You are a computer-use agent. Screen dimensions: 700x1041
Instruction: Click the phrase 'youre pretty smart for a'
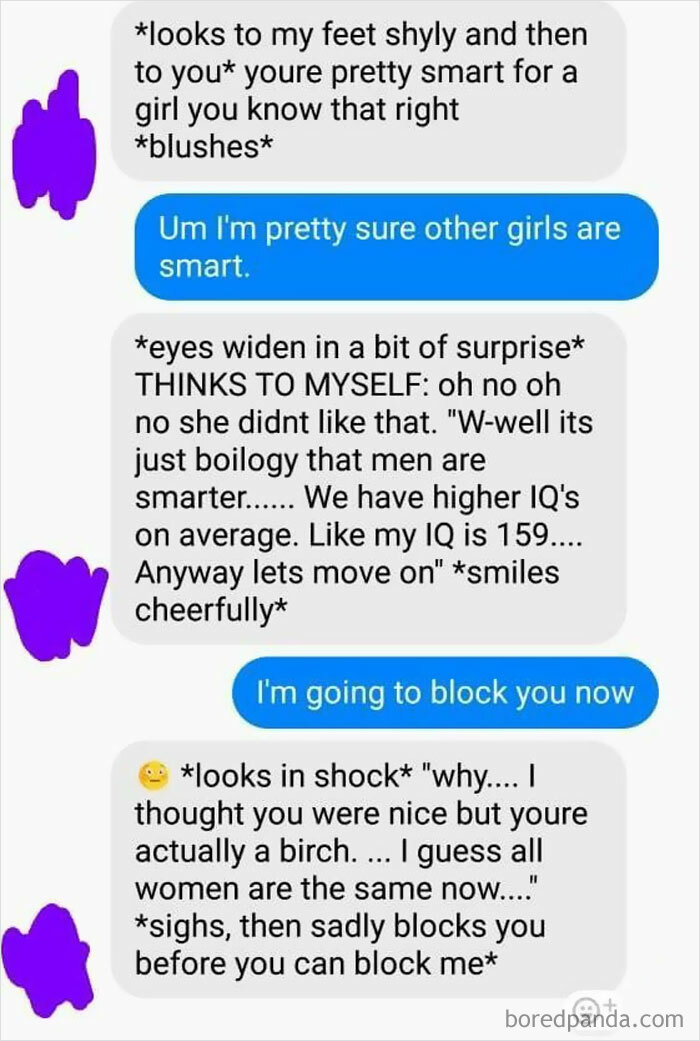click(411, 72)
